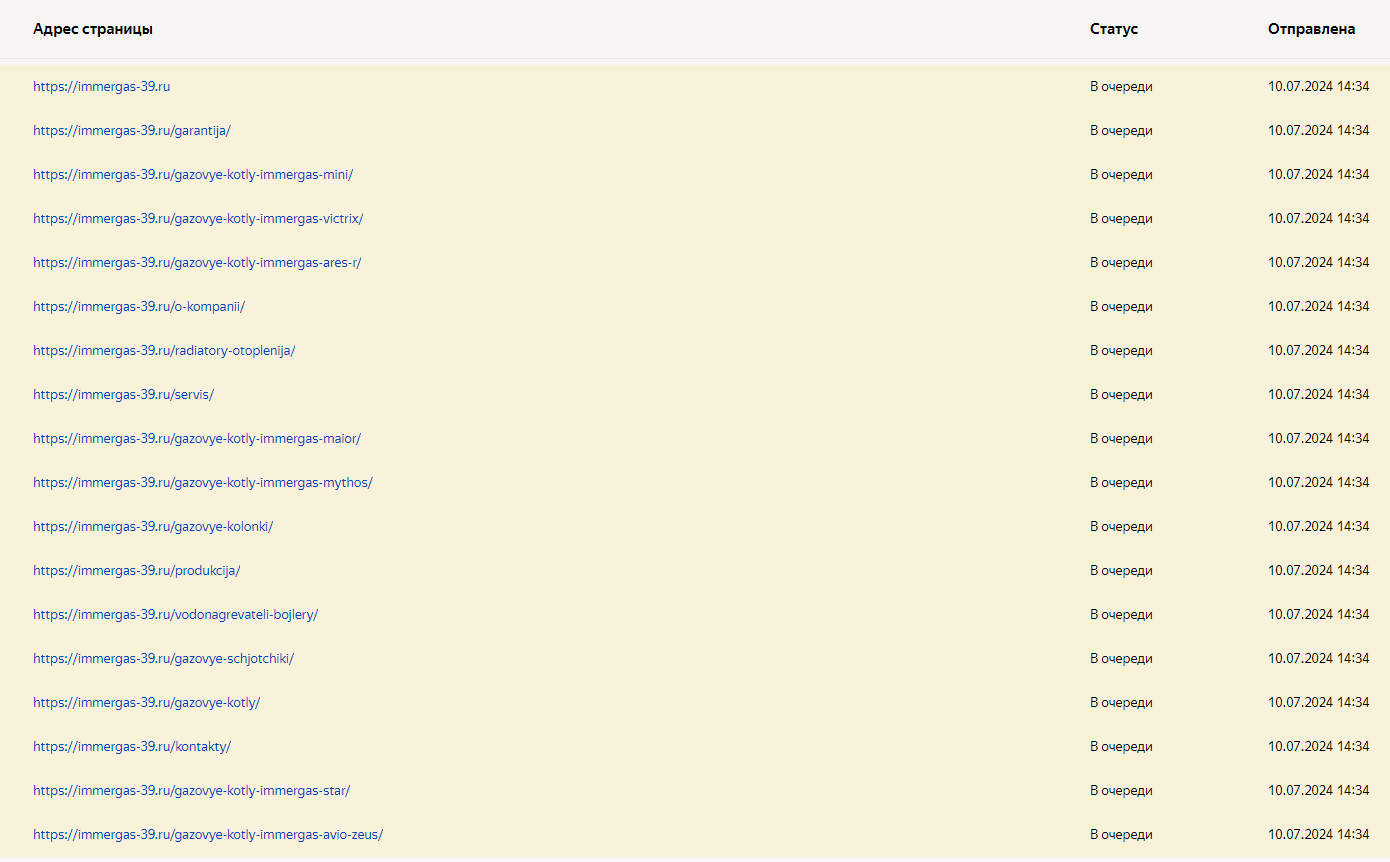
Task: Open the gazovye-schjotchiki link
Action: pos(163,658)
